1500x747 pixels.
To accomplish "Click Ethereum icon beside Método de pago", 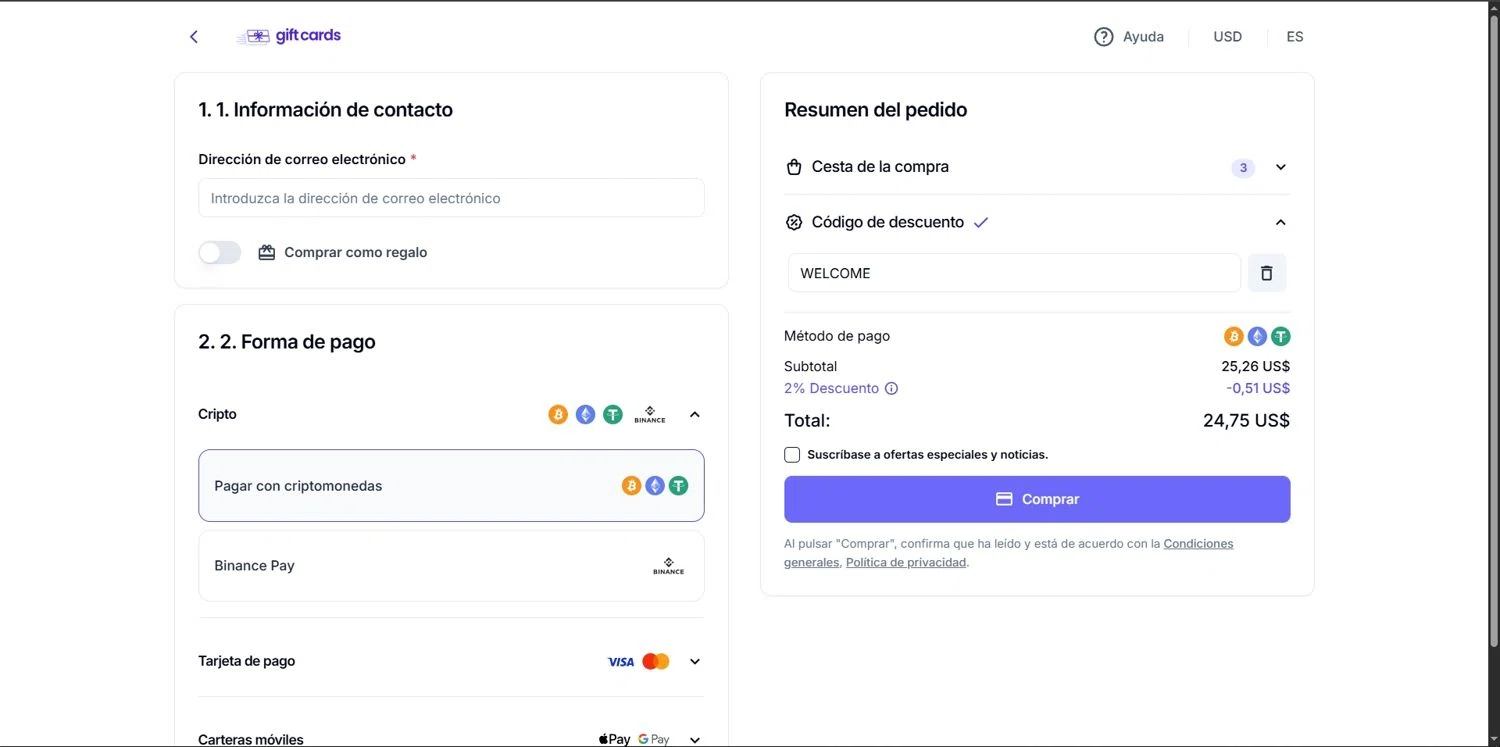I will (1257, 337).
